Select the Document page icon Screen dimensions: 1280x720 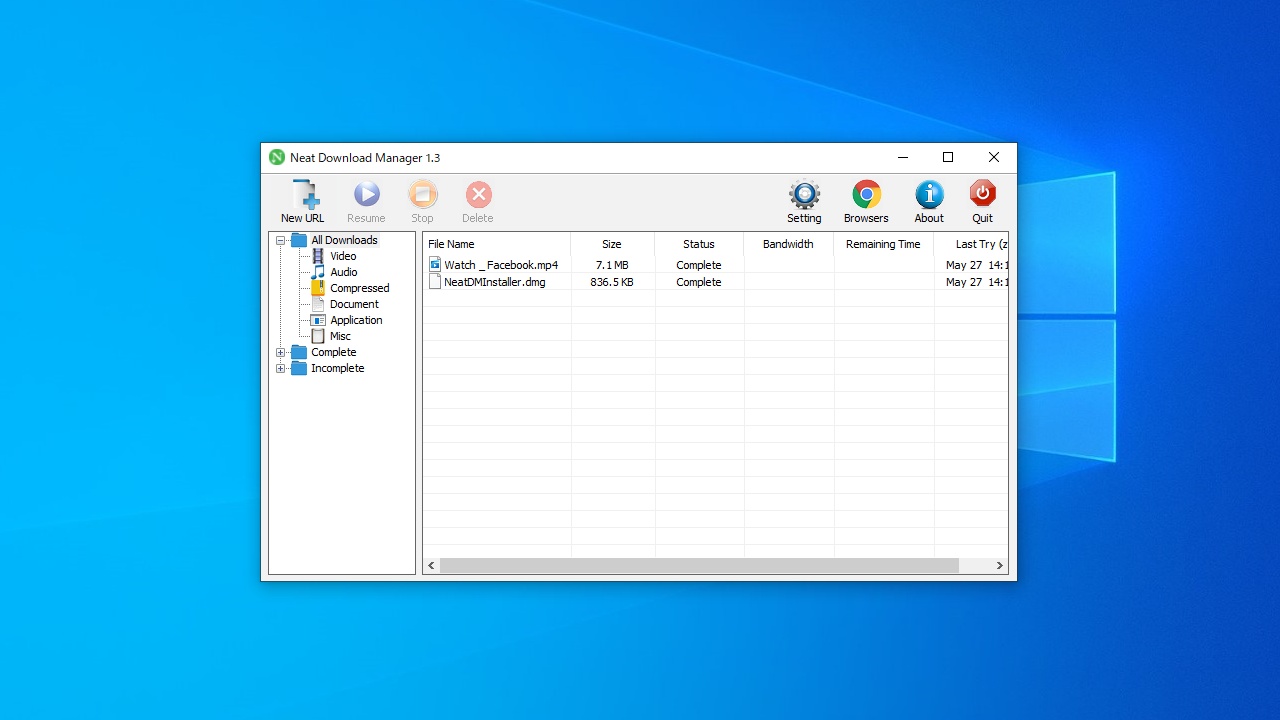point(318,304)
